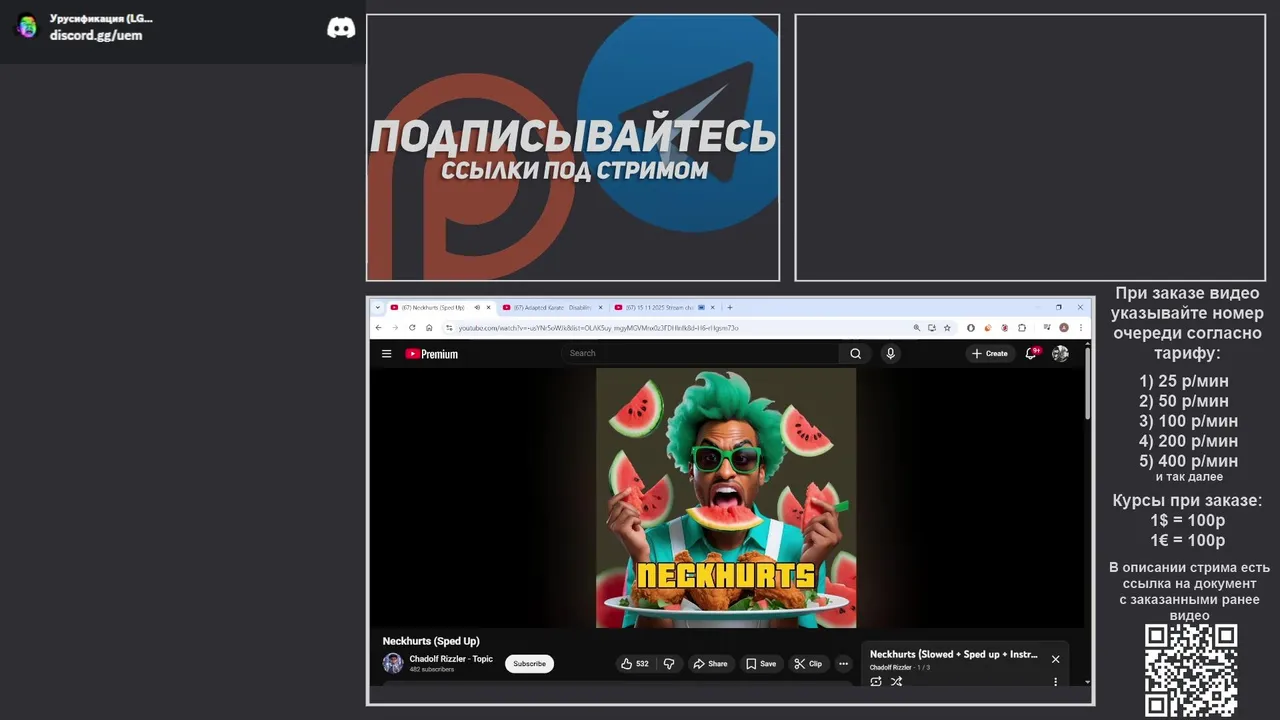This screenshot has width=1280, height=720.
Task: Click the browser page vertical scrollbar
Action: [1087, 385]
